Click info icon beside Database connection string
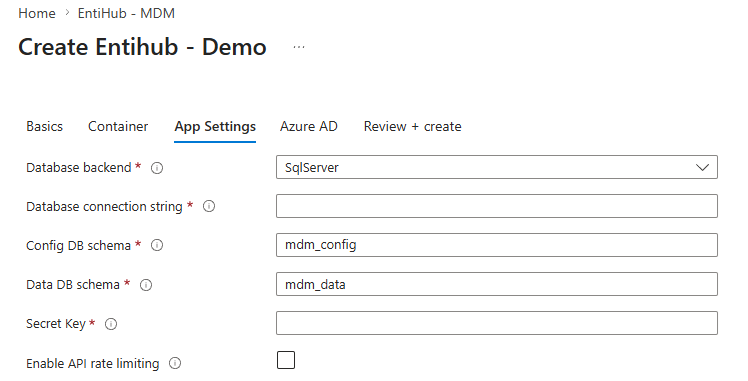The image size is (748, 381). point(209,206)
